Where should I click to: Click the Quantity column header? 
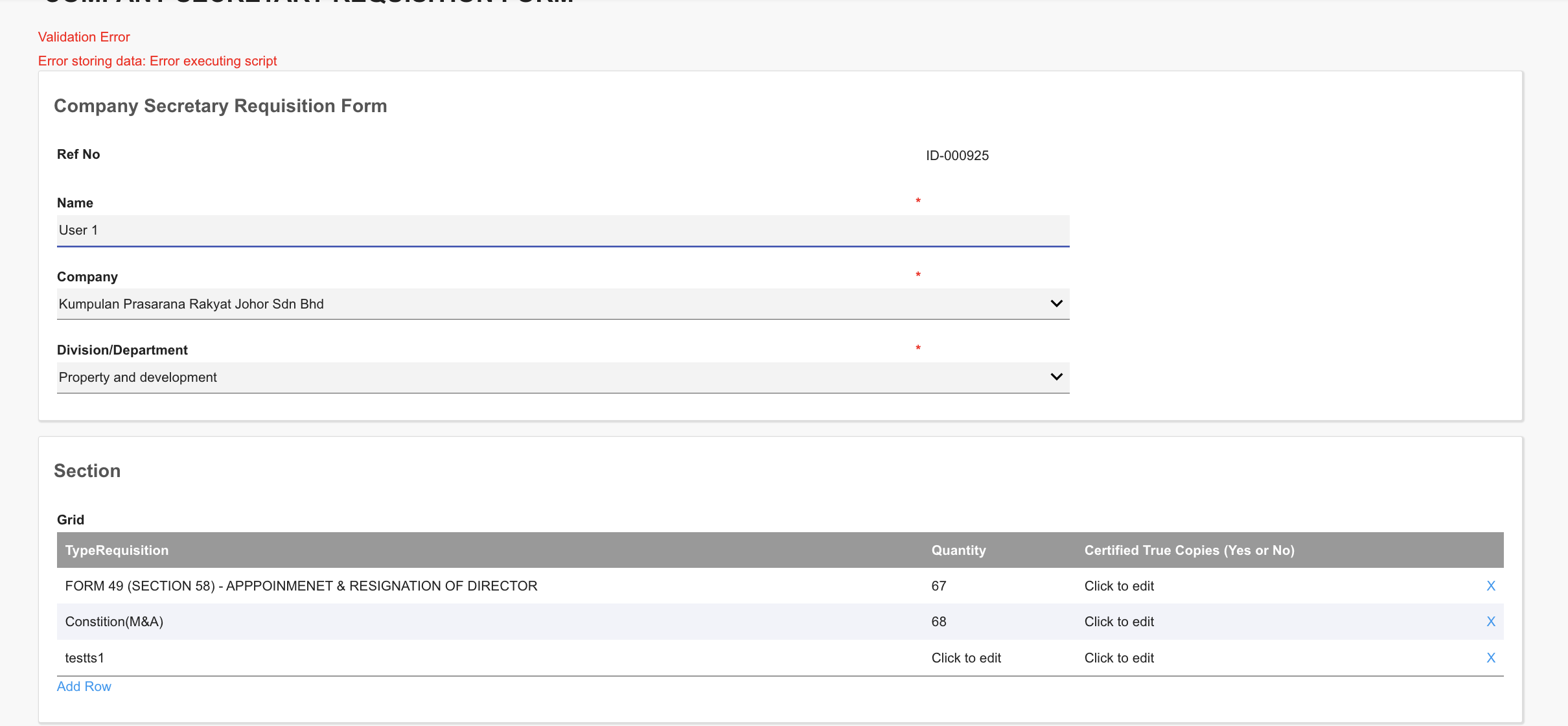[958, 550]
